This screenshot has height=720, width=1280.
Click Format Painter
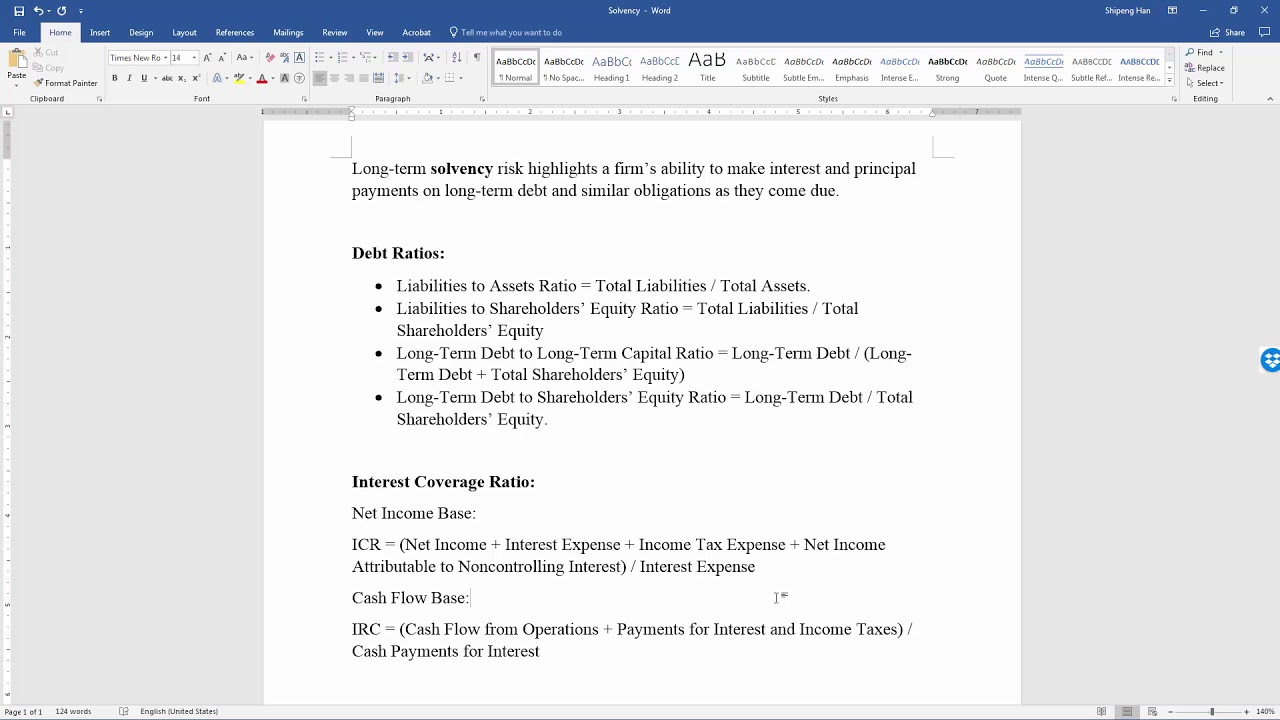(65, 83)
